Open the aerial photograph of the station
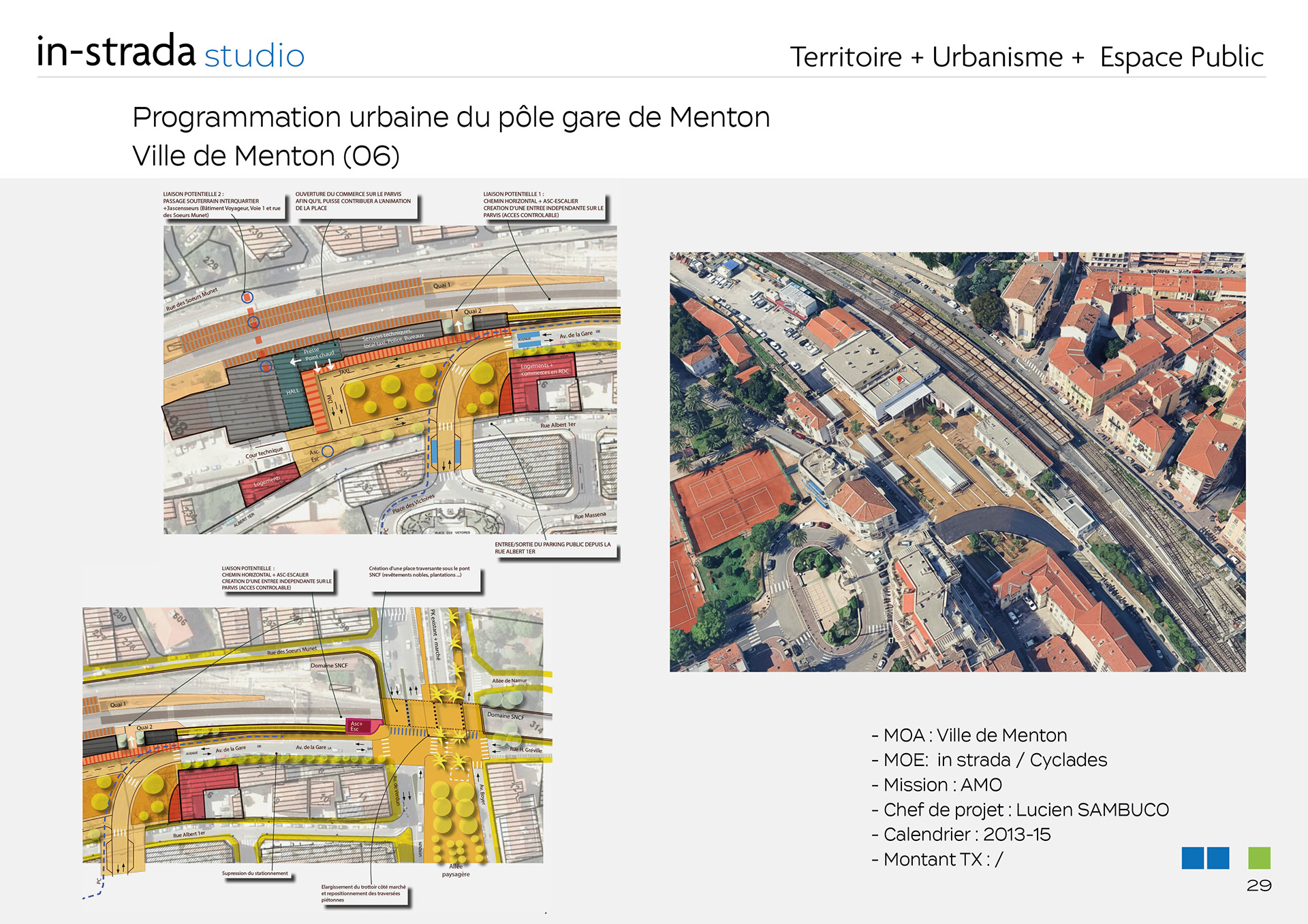1308x924 pixels. 957,462
